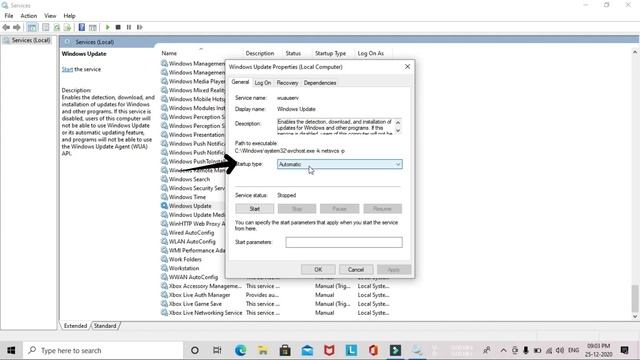Click the Start button in the properties dialog

tap(255, 209)
